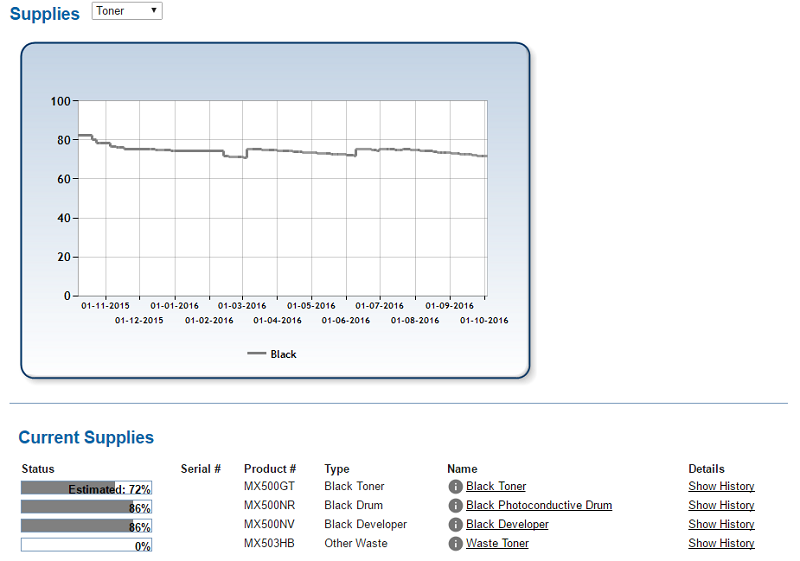The height and width of the screenshot is (561, 800).
Task: Click the 01-11-2015 axis label
Action: [x=105, y=305]
